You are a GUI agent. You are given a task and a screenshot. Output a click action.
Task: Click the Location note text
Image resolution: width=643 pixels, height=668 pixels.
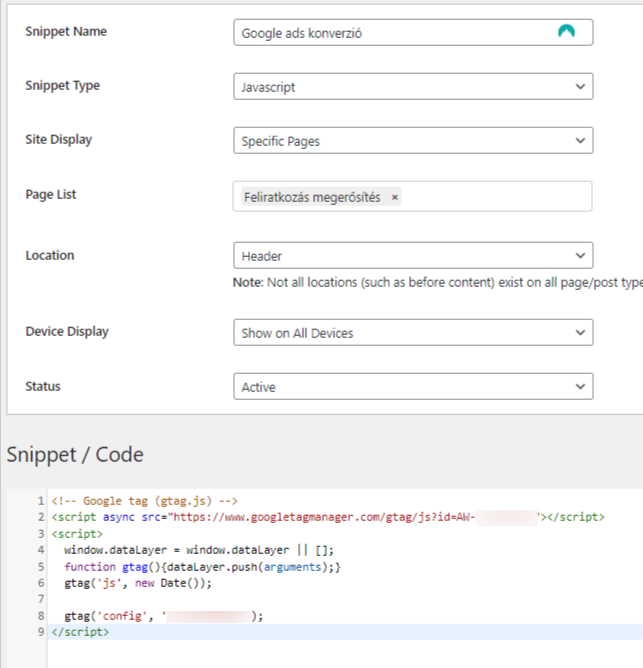(438, 282)
